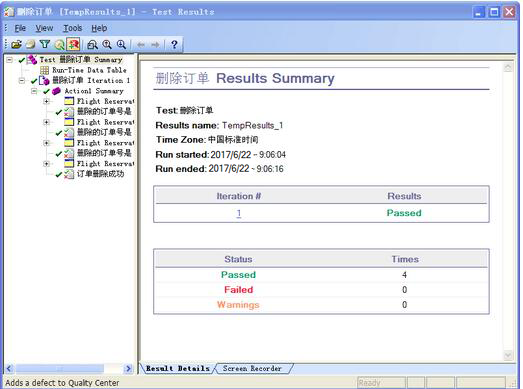The height and width of the screenshot is (389, 523).
Task: Click the Help question mark icon
Action: click(174, 44)
